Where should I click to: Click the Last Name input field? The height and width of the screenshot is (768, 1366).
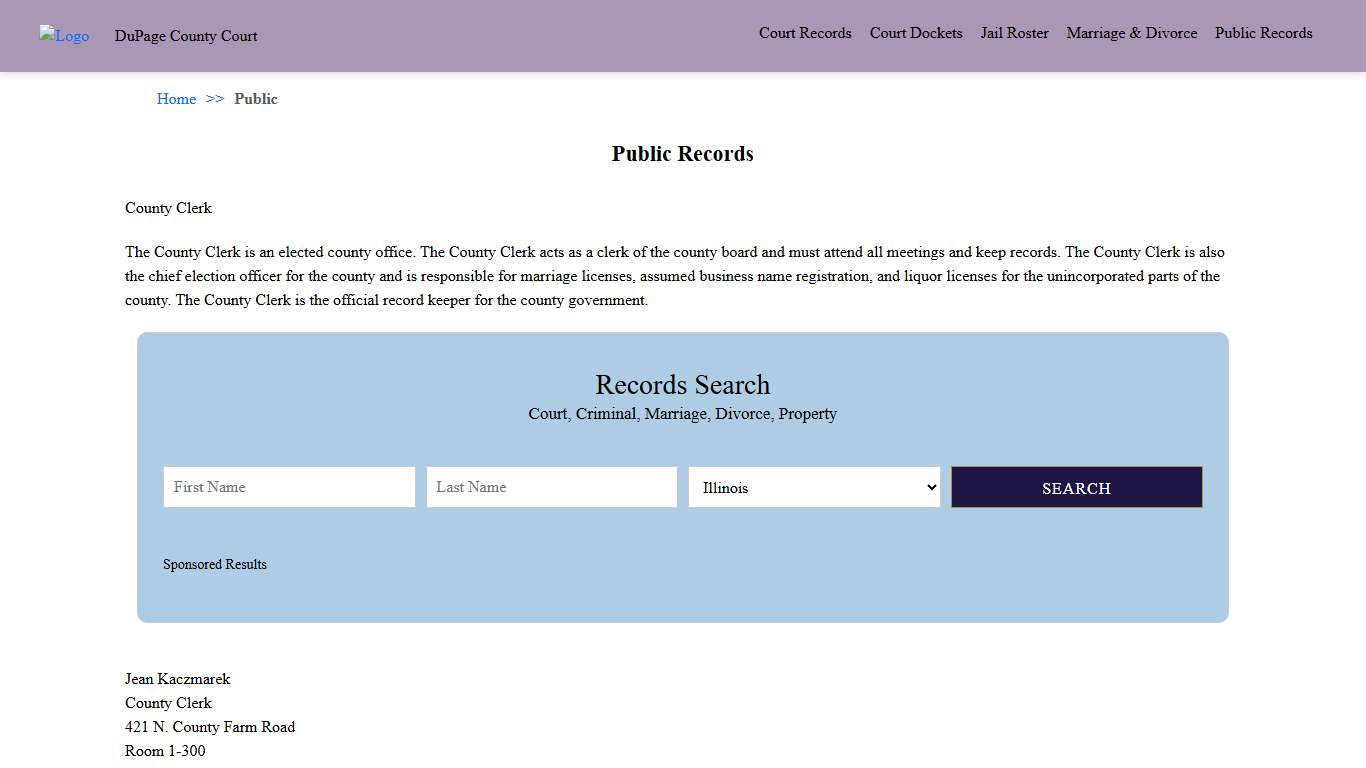click(551, 487)
